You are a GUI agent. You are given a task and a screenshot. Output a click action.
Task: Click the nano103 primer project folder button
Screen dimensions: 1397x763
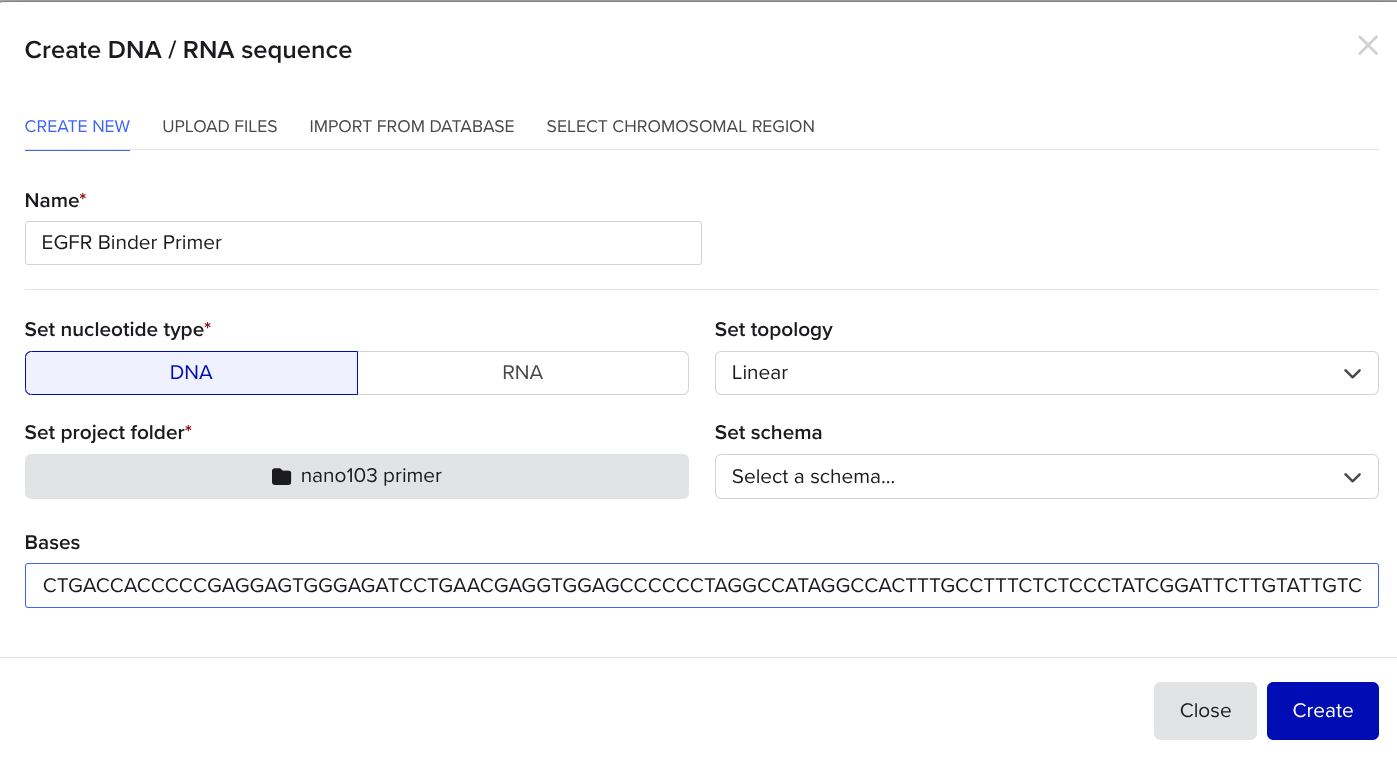click(x=357, y=477)
